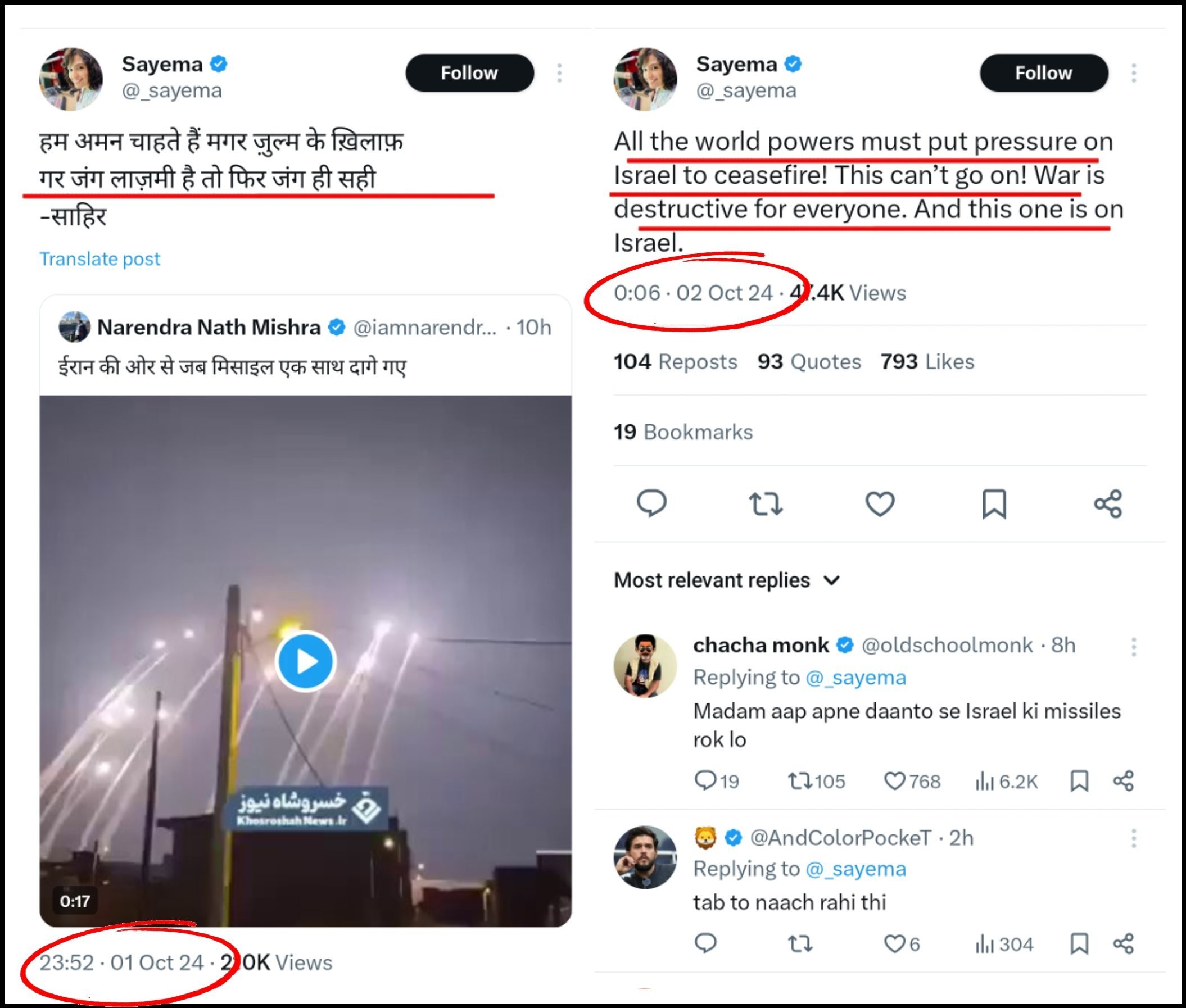Share the @AndColorPockeT reply

tap(1123, 944)
